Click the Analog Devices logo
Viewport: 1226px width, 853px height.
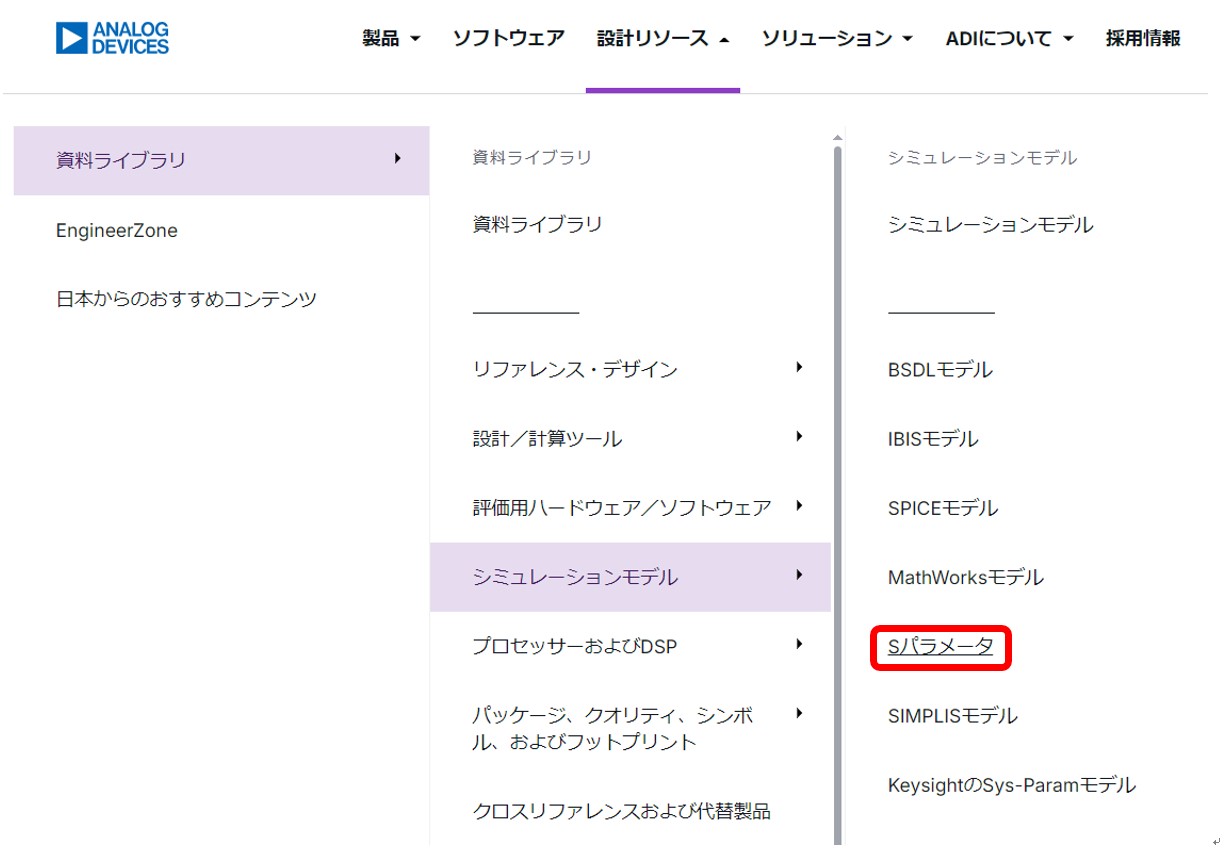112,39
